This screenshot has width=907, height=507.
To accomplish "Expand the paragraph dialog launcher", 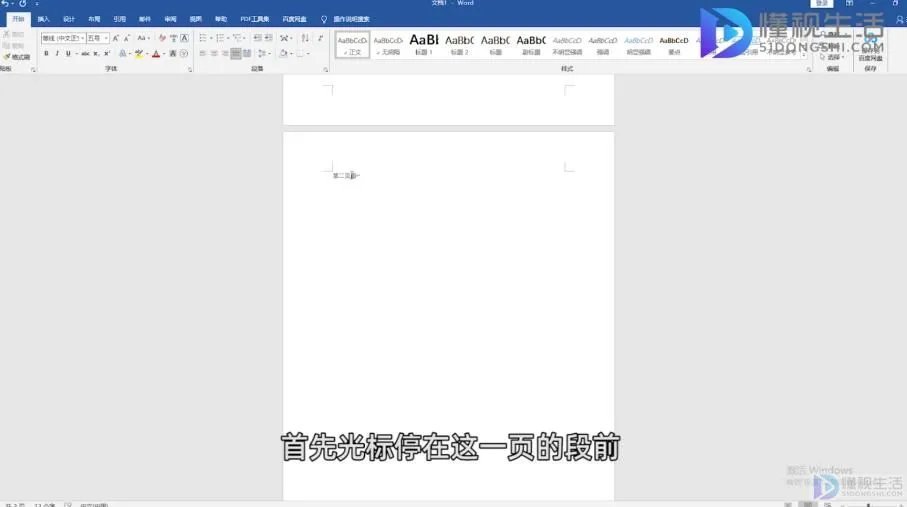I will [x=326, y=69].
